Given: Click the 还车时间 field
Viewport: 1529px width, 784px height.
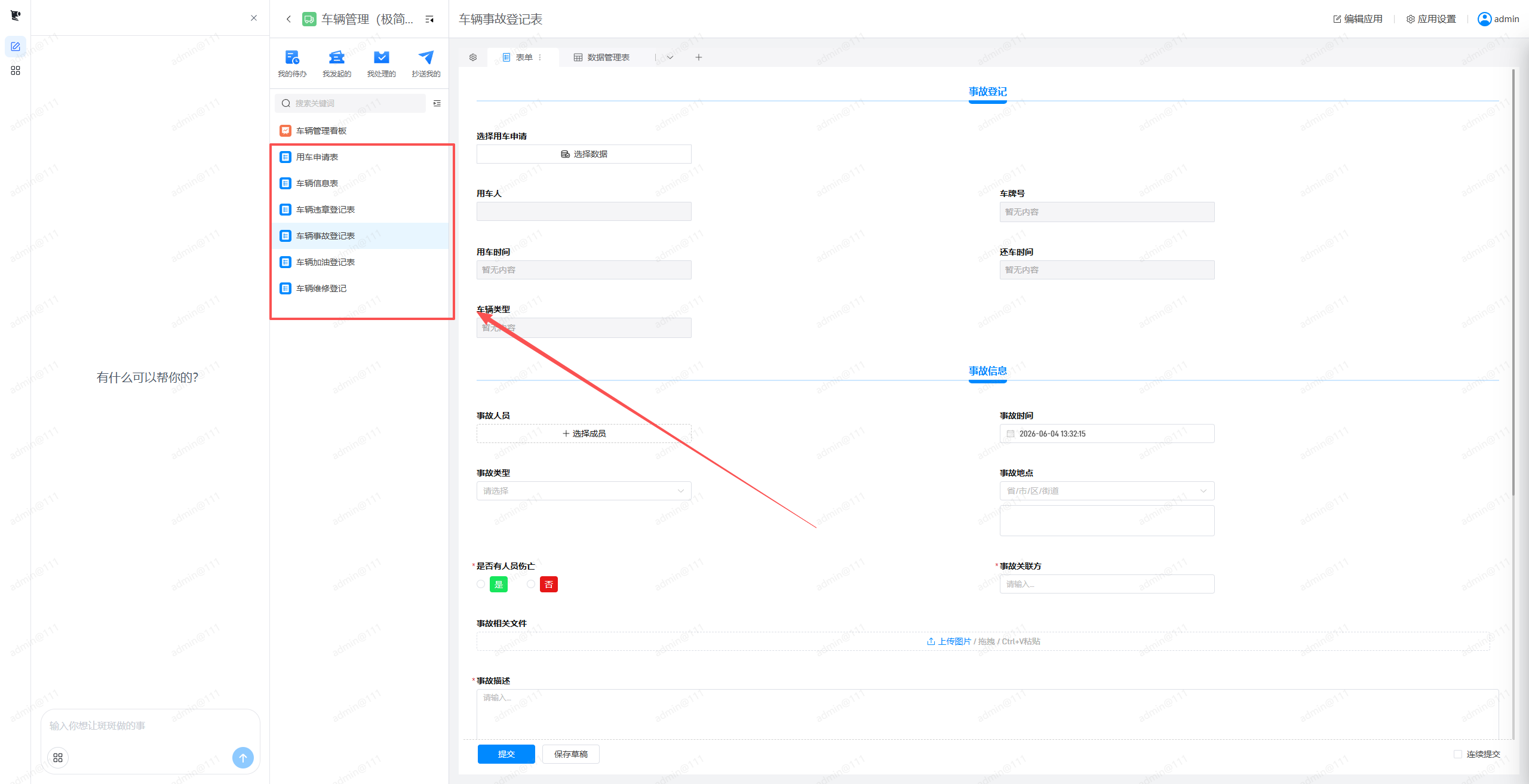Looking at the screenshot, I should (1107, 270).
